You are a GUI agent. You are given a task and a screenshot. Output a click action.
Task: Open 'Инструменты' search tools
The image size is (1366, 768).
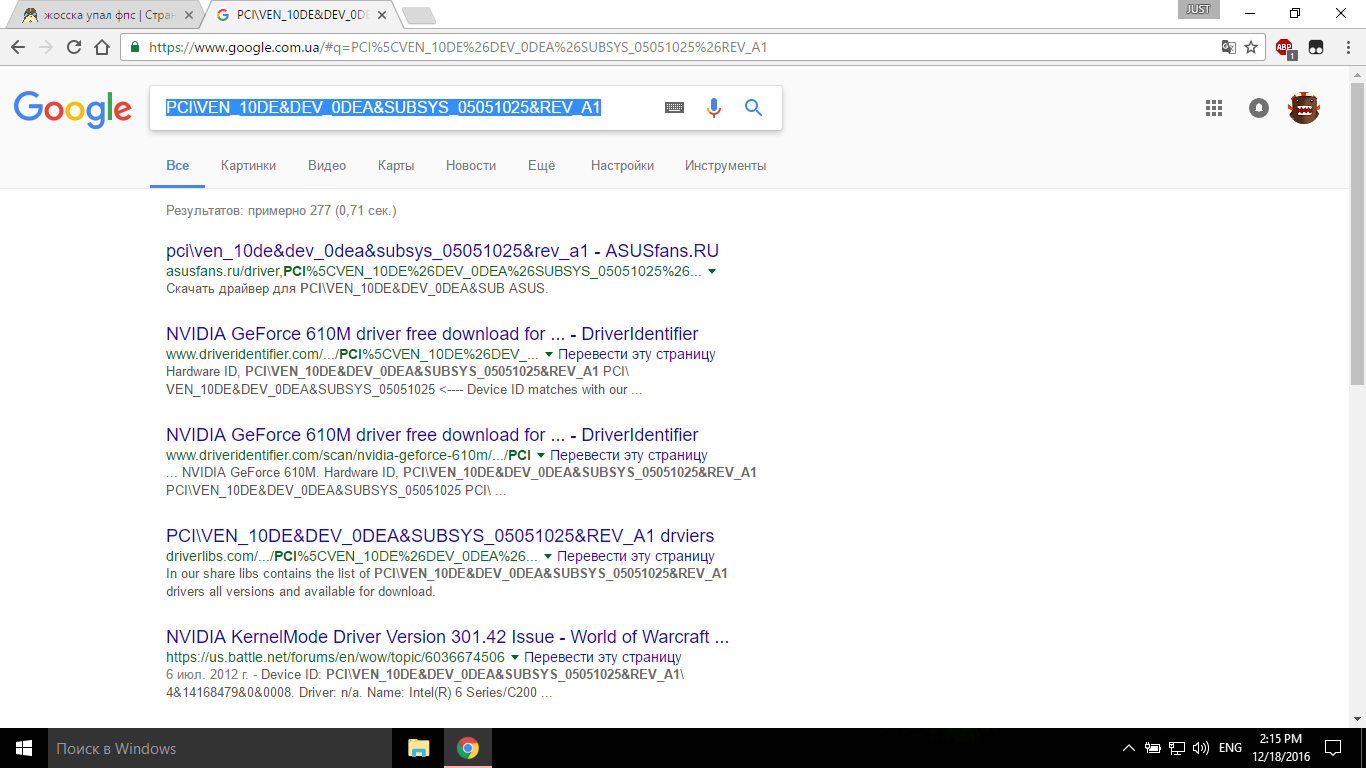(x=726, y=166)
